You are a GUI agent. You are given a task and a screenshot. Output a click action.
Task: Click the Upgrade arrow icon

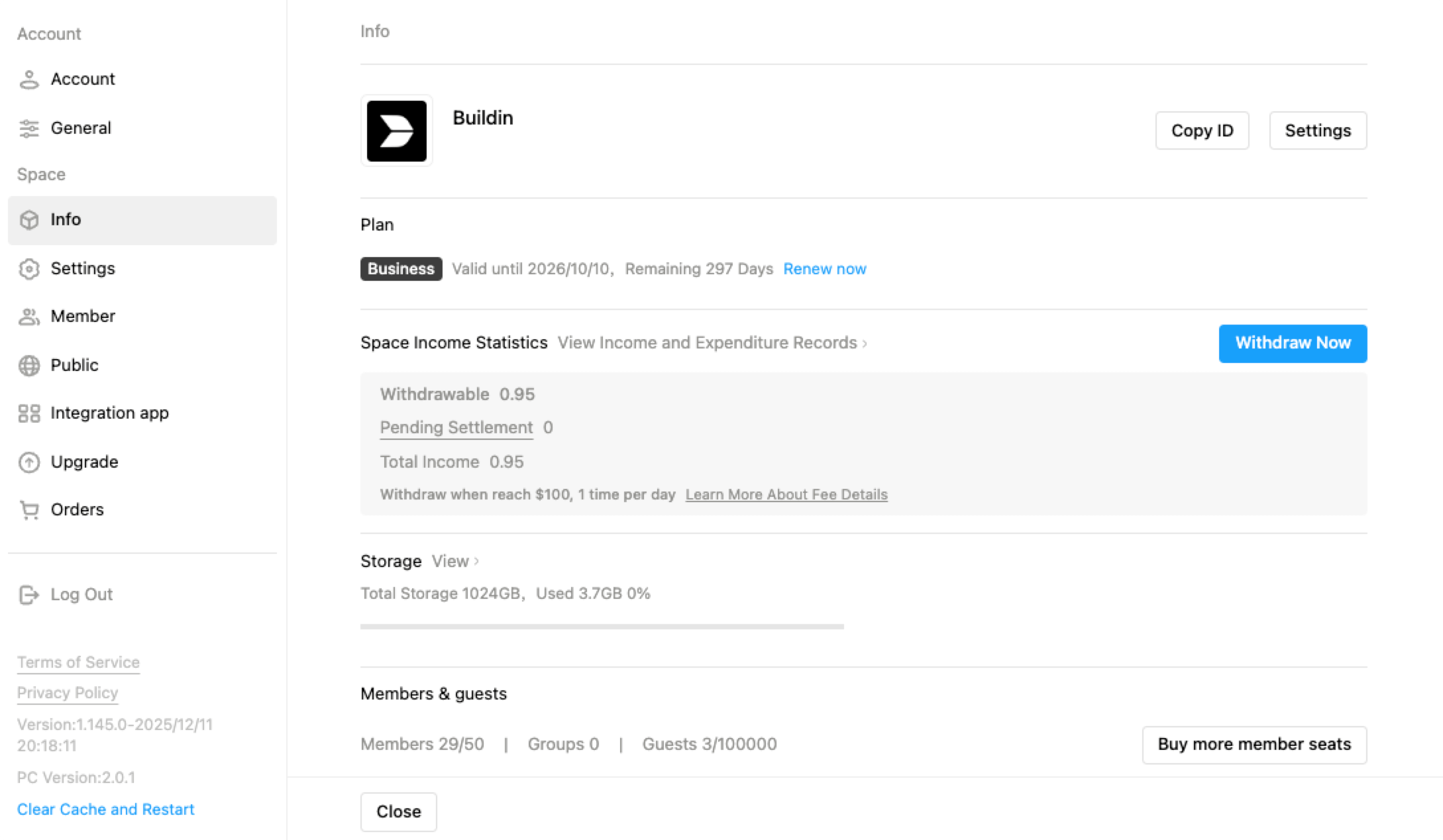pos(29,462)
